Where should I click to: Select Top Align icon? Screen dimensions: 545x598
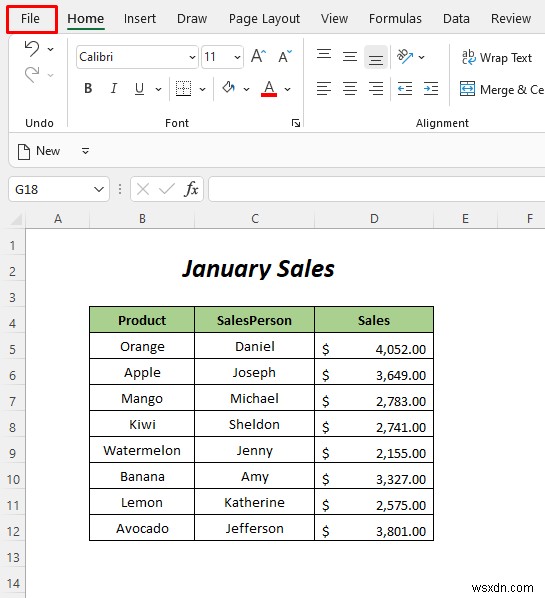pos(324,55)
